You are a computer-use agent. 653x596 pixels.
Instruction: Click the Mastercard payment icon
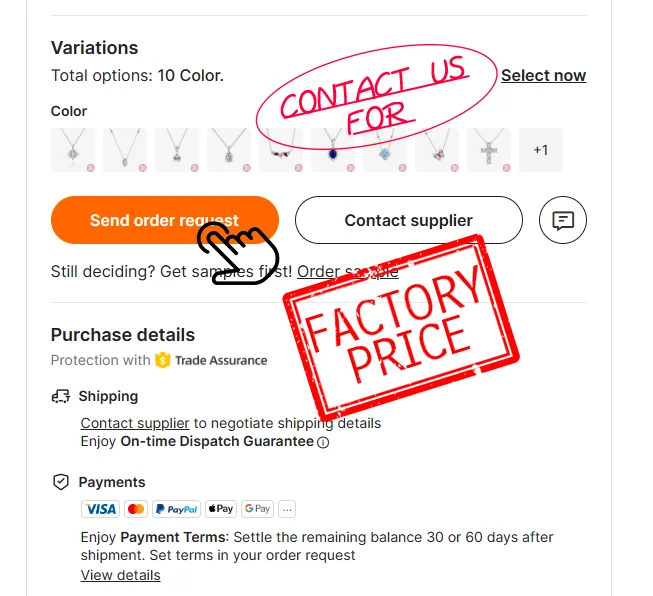tap(137, 509)
